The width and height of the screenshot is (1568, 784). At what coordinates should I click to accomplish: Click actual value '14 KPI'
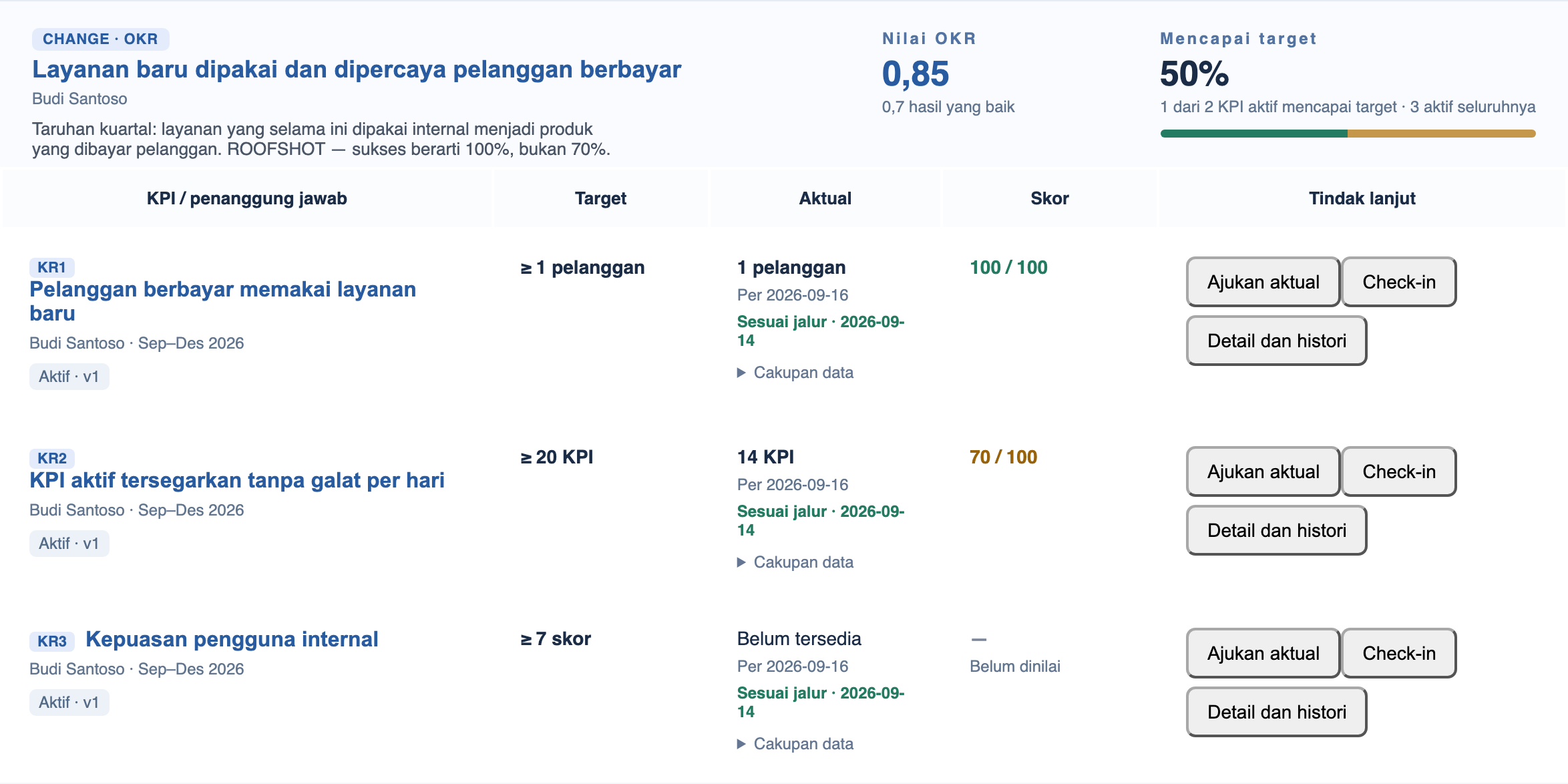pyautogui.click(x=765, y=457)
